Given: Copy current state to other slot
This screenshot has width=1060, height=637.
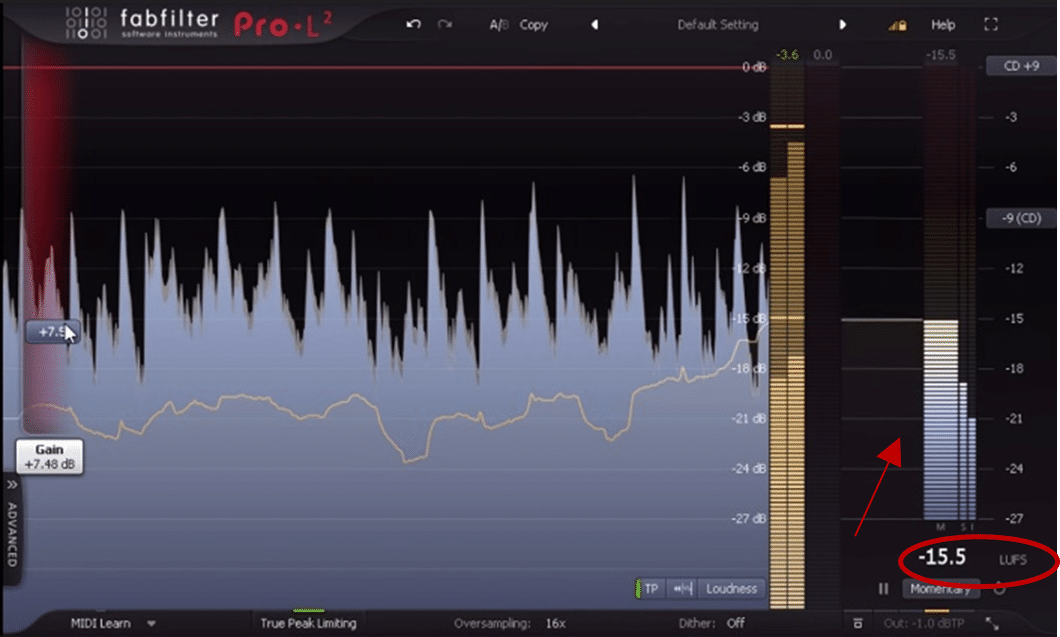Looking at the screenshot, I should click(x=533, y=25).
